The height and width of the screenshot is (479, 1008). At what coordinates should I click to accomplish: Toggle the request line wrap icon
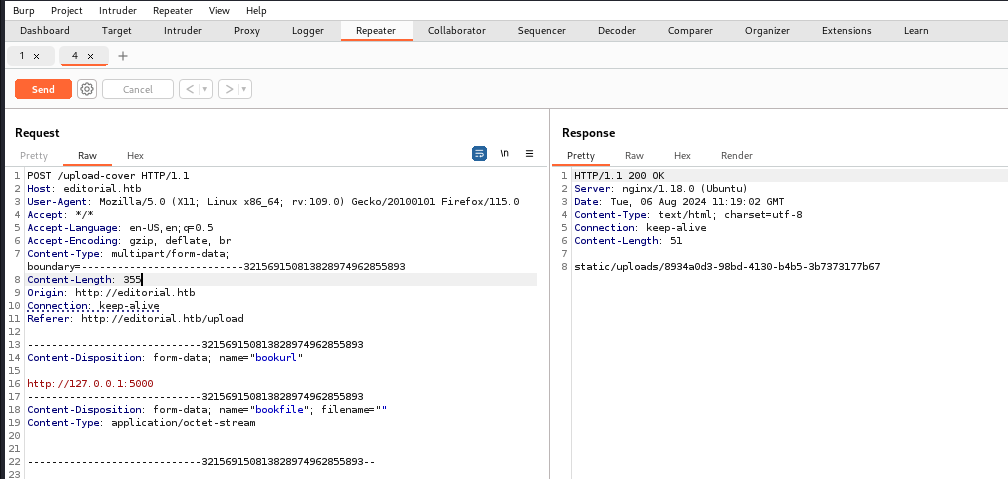479,154
